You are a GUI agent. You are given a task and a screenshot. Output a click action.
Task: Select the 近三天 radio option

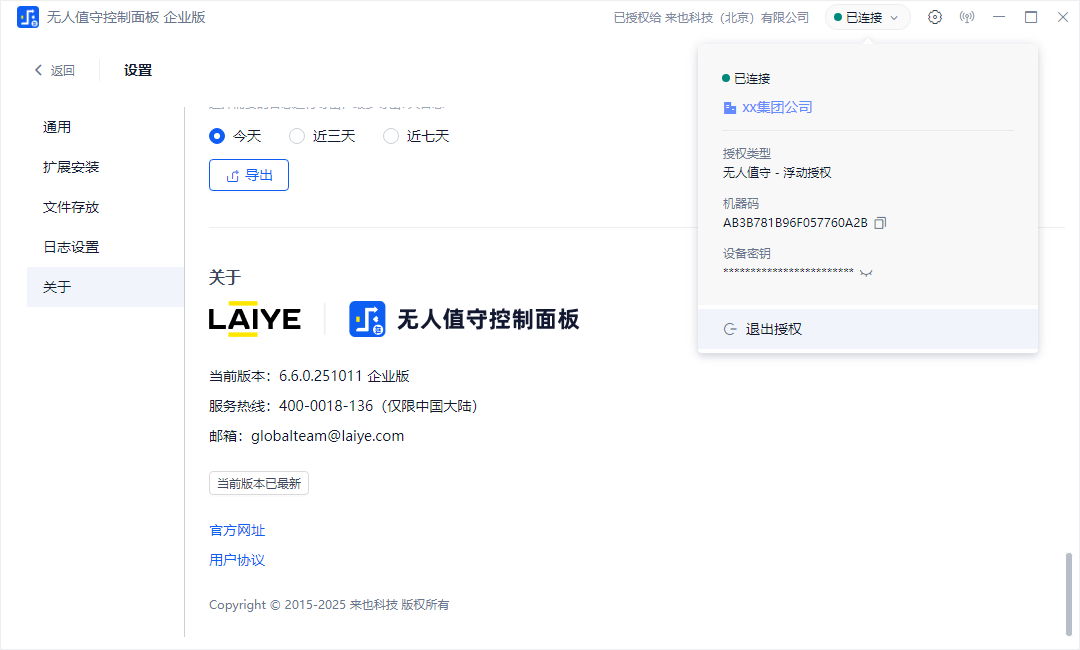click(x=297, y=136)
